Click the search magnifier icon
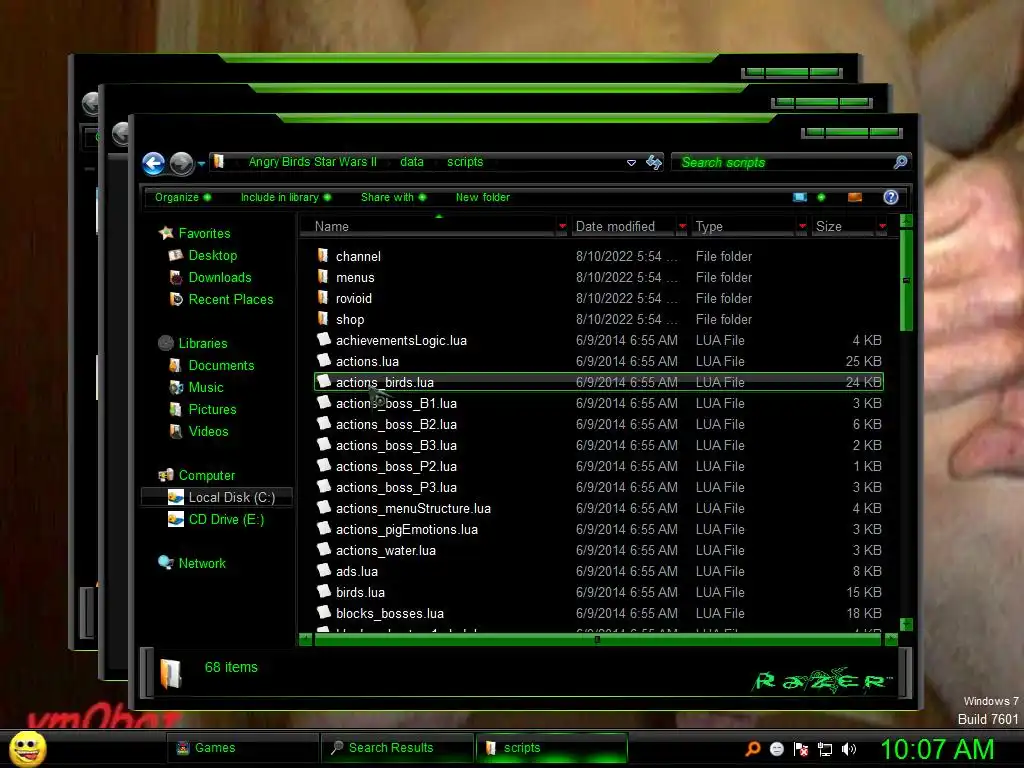The image size is (1024, 768). [901, 162]
